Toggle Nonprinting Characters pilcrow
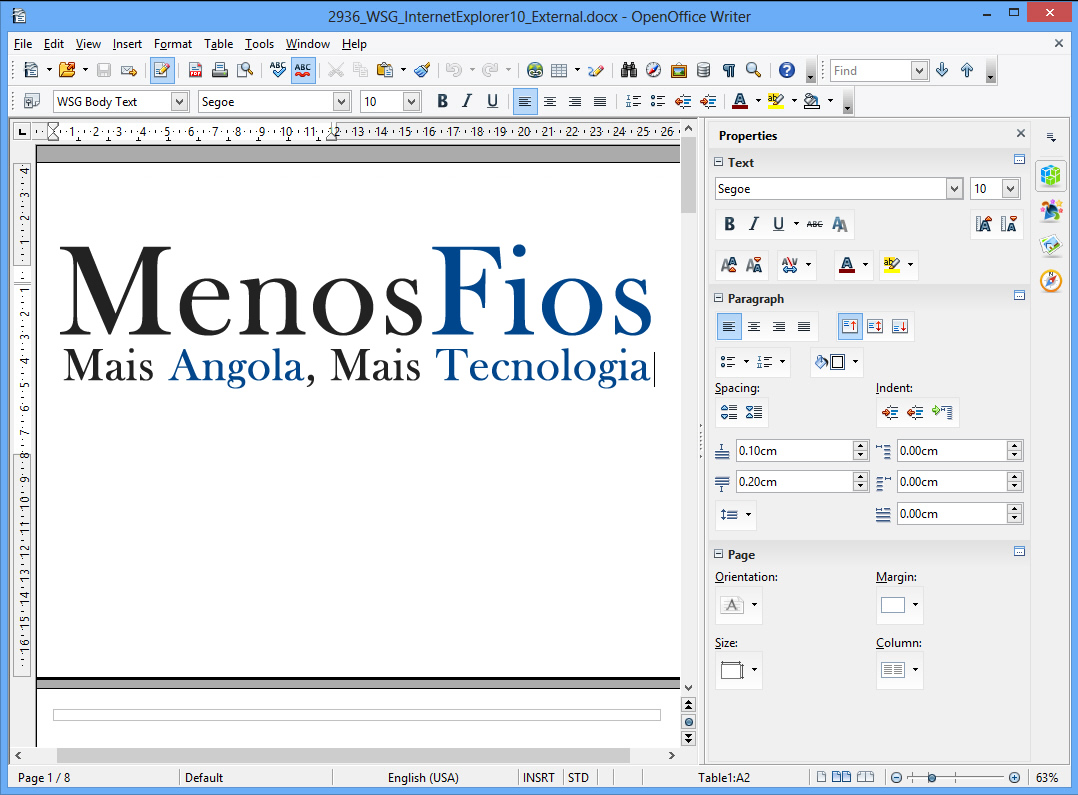This screenshot has width=1078, height=795. [x=729, y=70]
